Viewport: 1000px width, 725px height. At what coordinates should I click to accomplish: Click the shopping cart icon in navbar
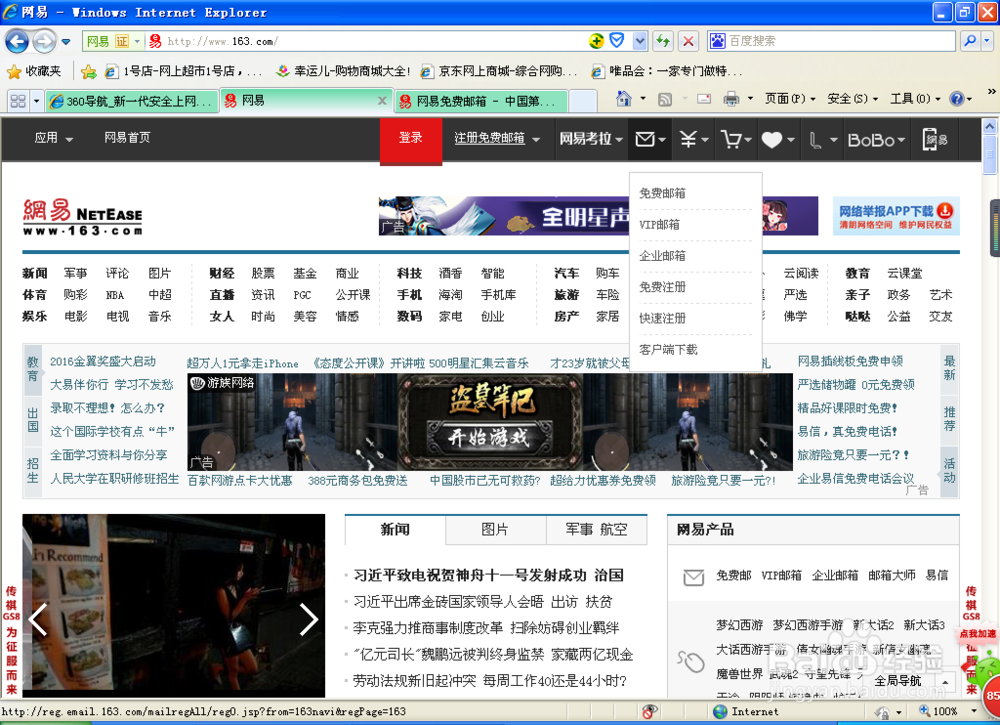click(x=731, y=139)
